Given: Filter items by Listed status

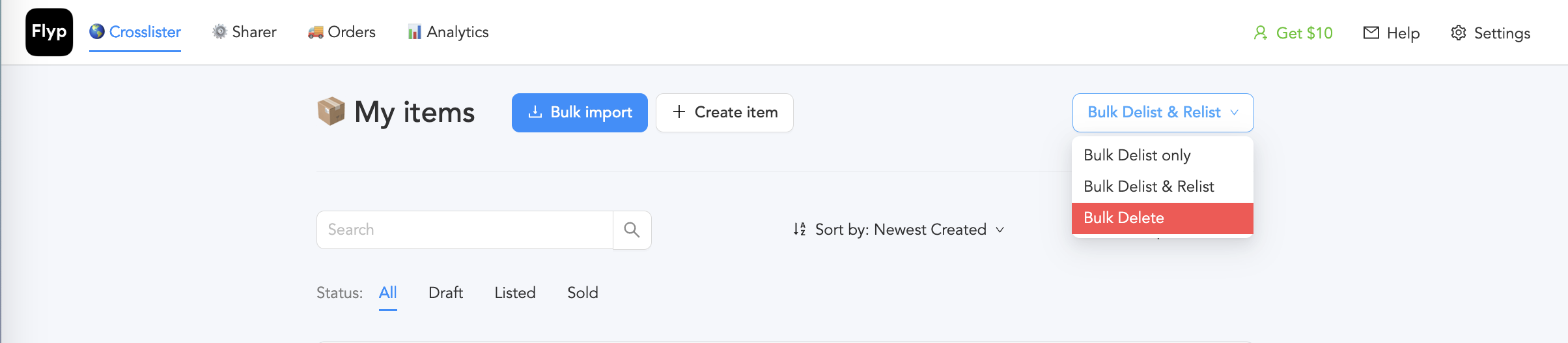Looking at the screenshot, I should 514,293.
